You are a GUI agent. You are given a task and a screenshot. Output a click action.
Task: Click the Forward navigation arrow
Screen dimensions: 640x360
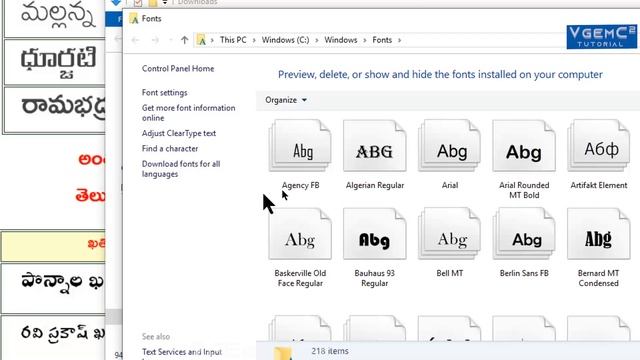155,40
